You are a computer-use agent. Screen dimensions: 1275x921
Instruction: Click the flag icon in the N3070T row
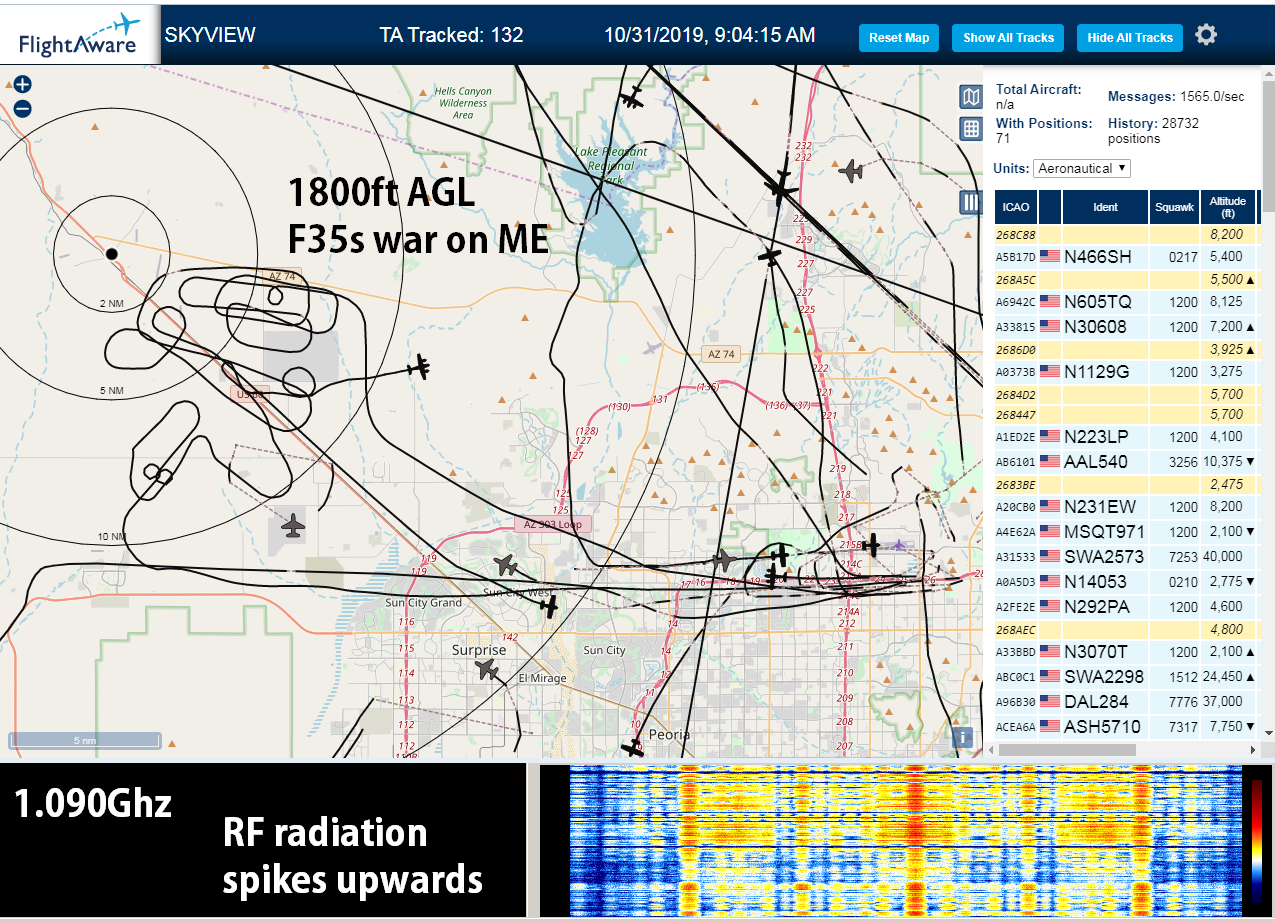coord(1049,652)
